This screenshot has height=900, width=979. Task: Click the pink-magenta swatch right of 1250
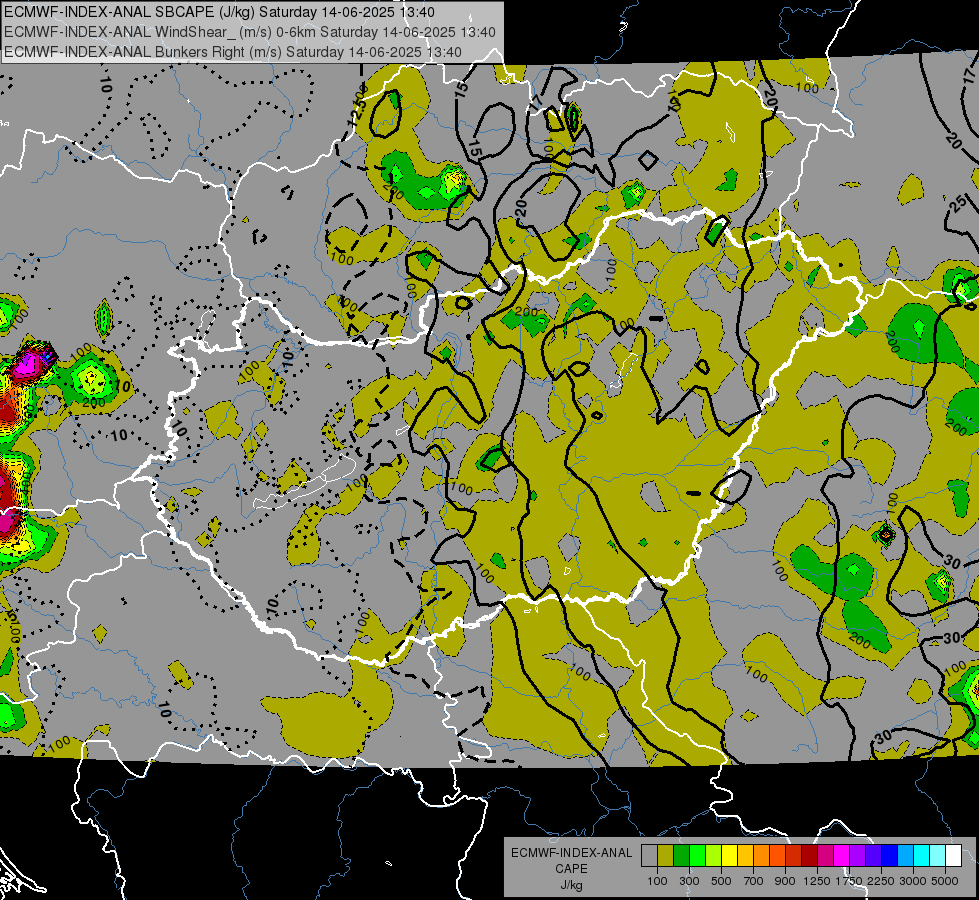point(825,855)
